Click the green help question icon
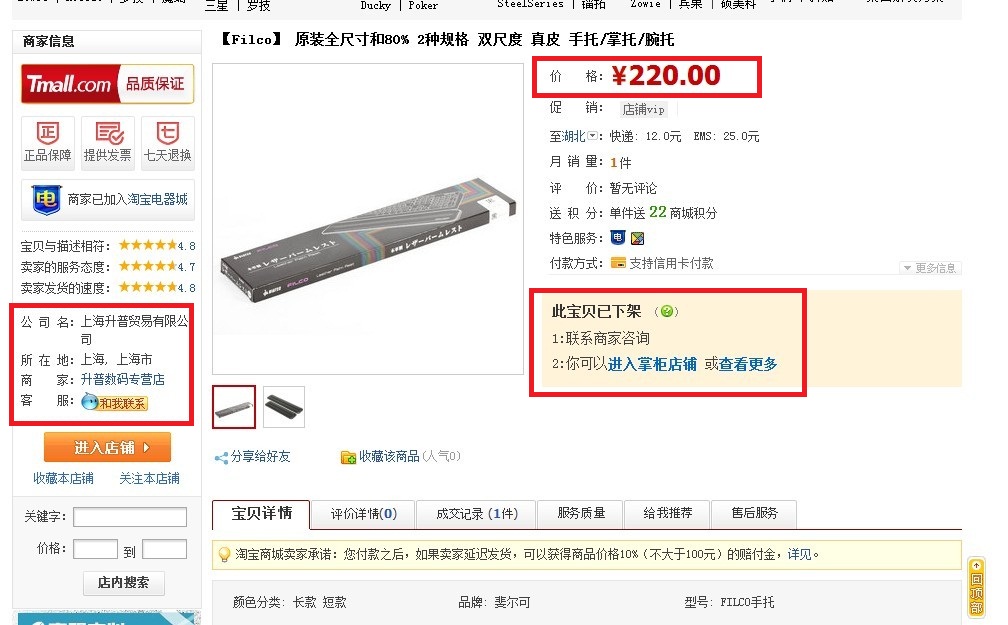The image size is (1008, 625). tap(666, 311)
